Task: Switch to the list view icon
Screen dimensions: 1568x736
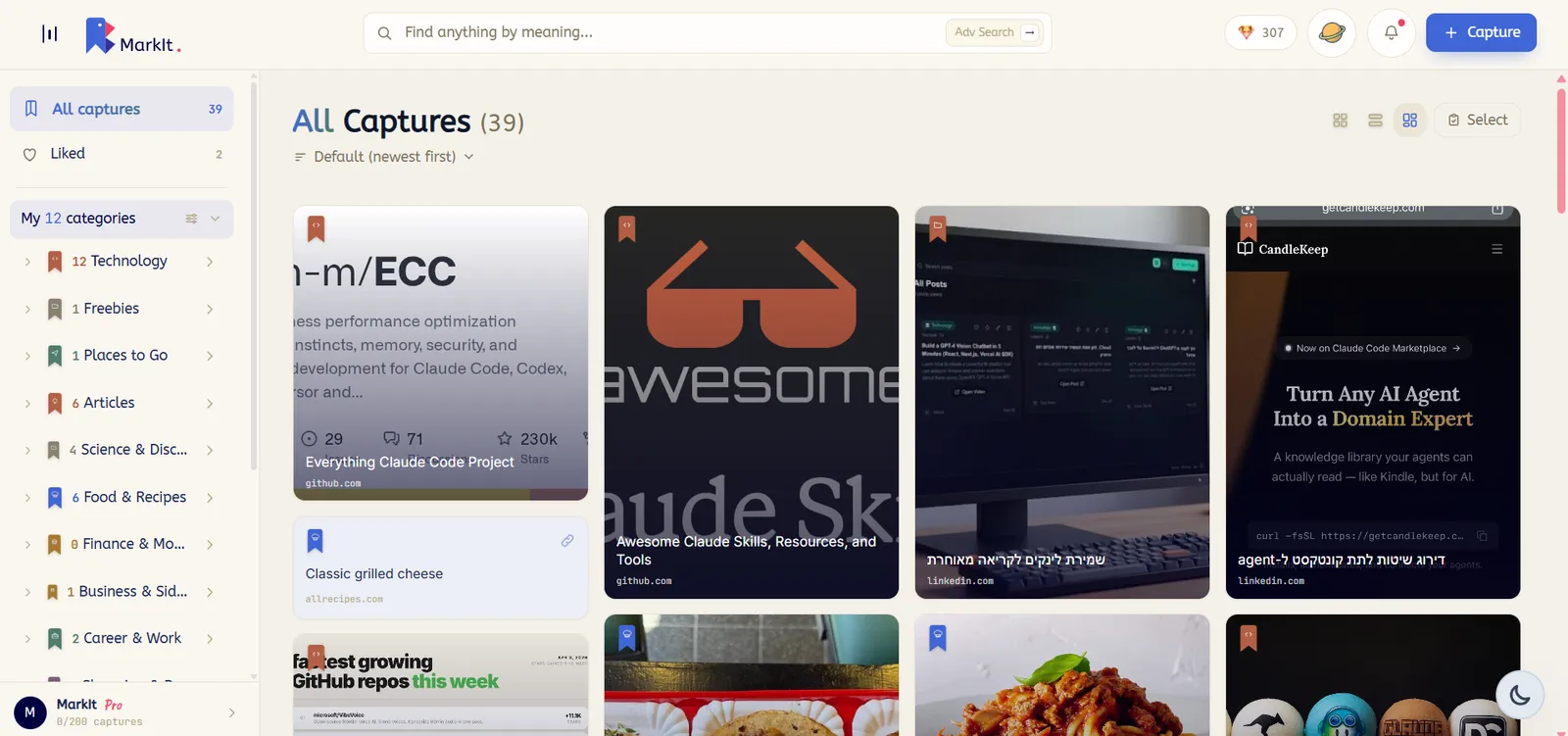Action: [x=1375, y=120]
